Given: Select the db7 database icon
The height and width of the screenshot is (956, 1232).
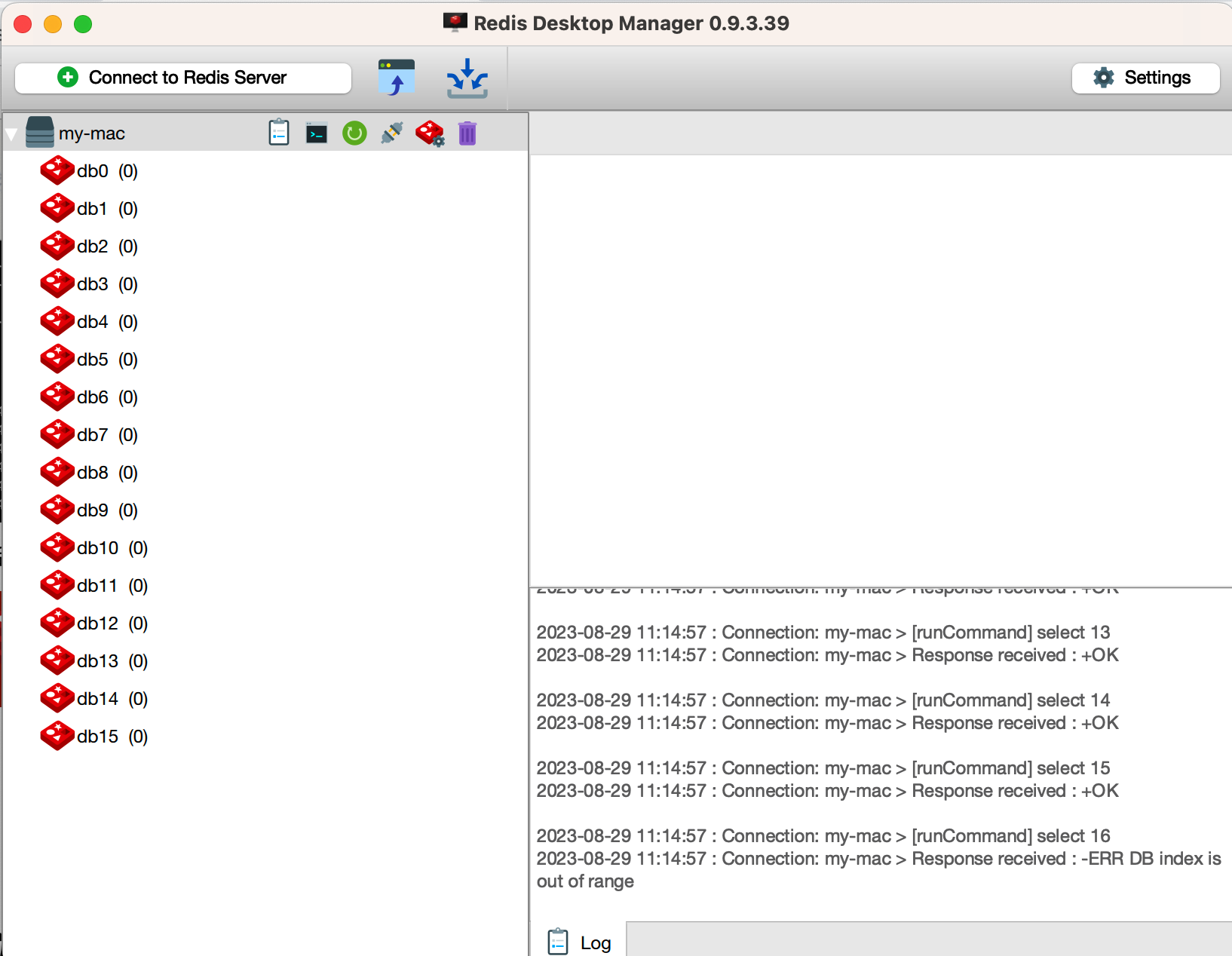Looking at the screenshot, I should coord(57,434).
